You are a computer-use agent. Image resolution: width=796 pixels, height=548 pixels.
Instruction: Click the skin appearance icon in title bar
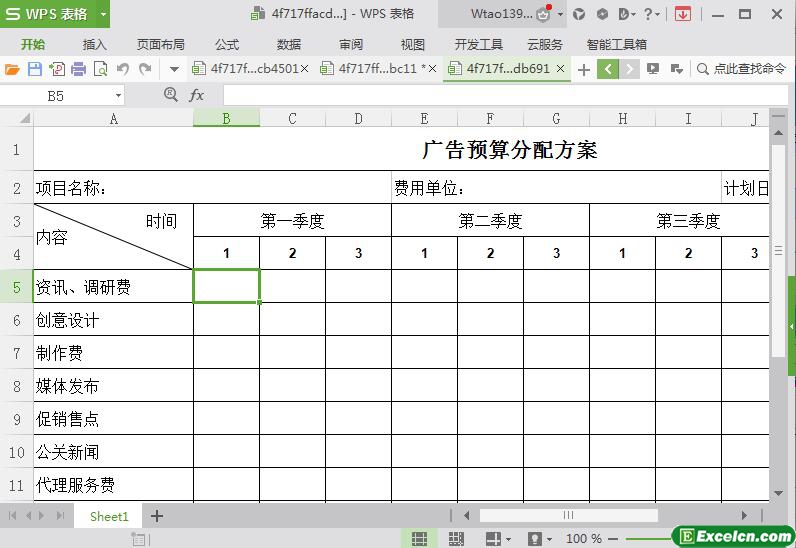point(579,14)
